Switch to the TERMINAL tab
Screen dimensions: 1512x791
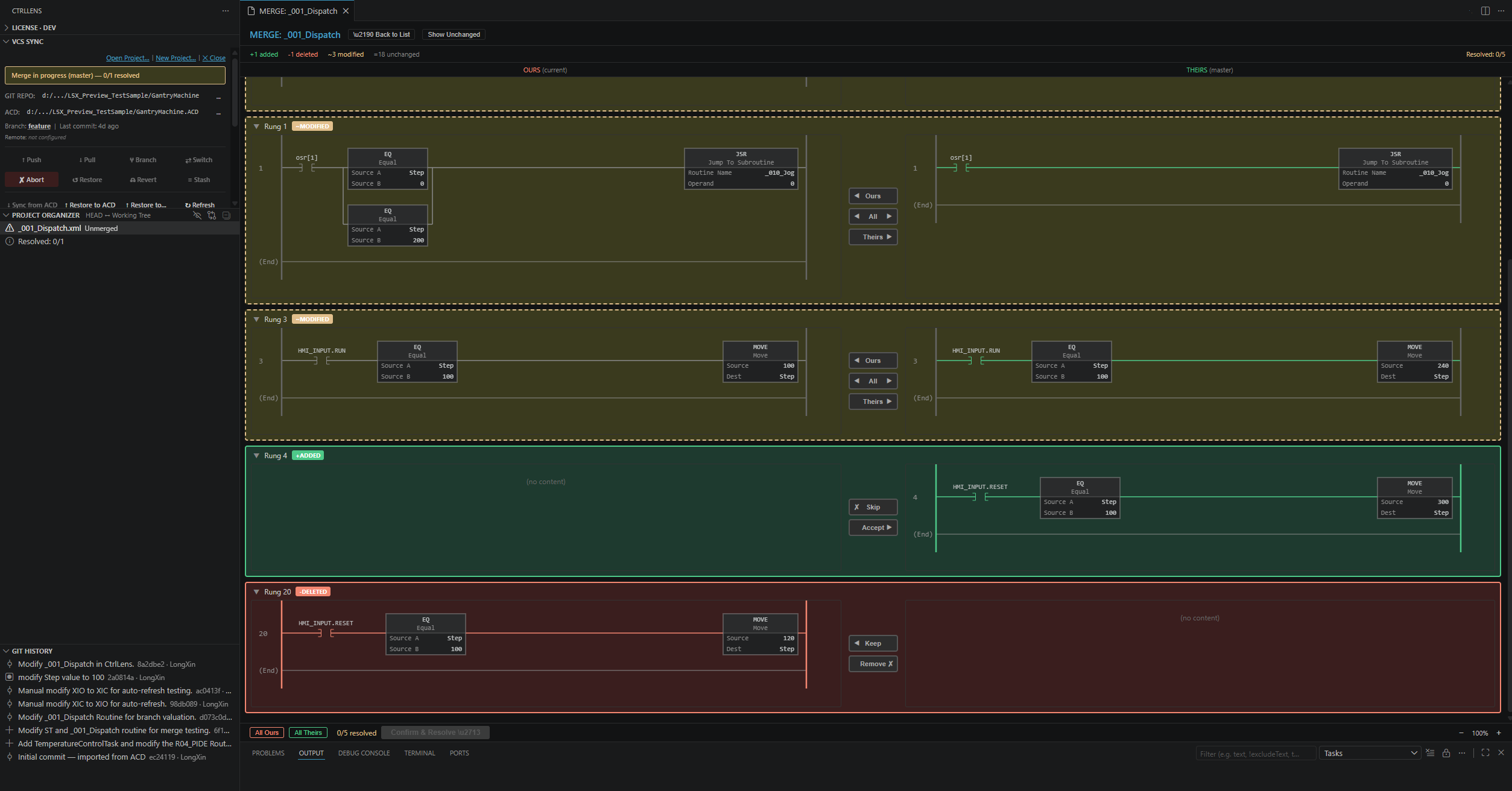pyautogui.click(x=420, y=753)
